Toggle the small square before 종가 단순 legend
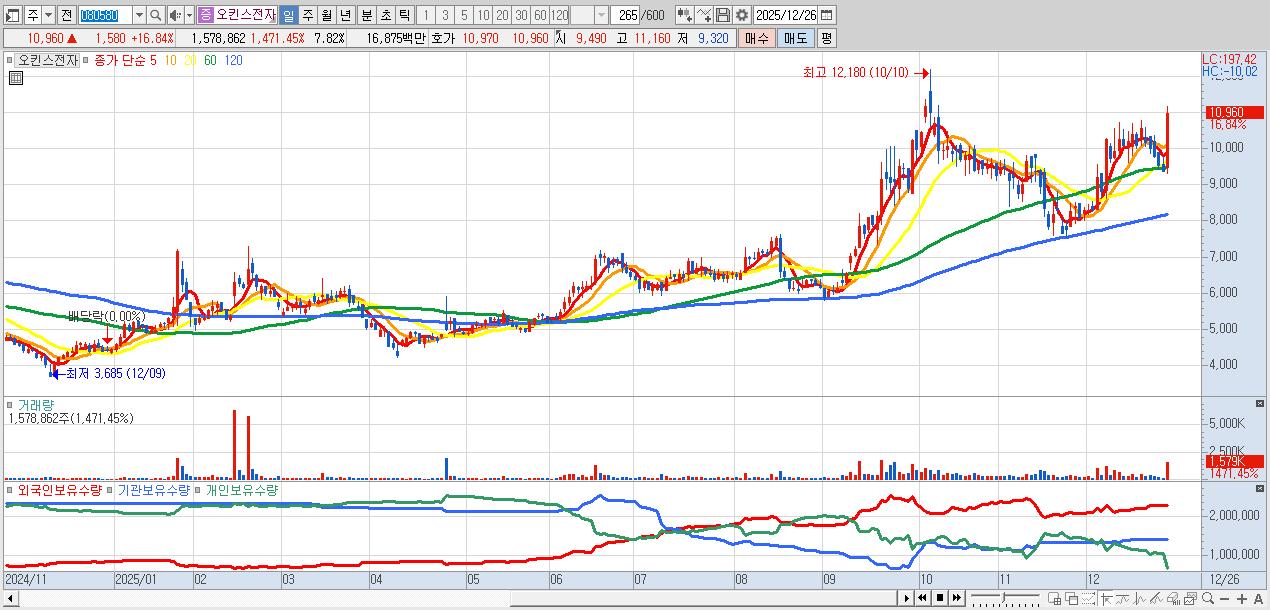 pos(87,60)
